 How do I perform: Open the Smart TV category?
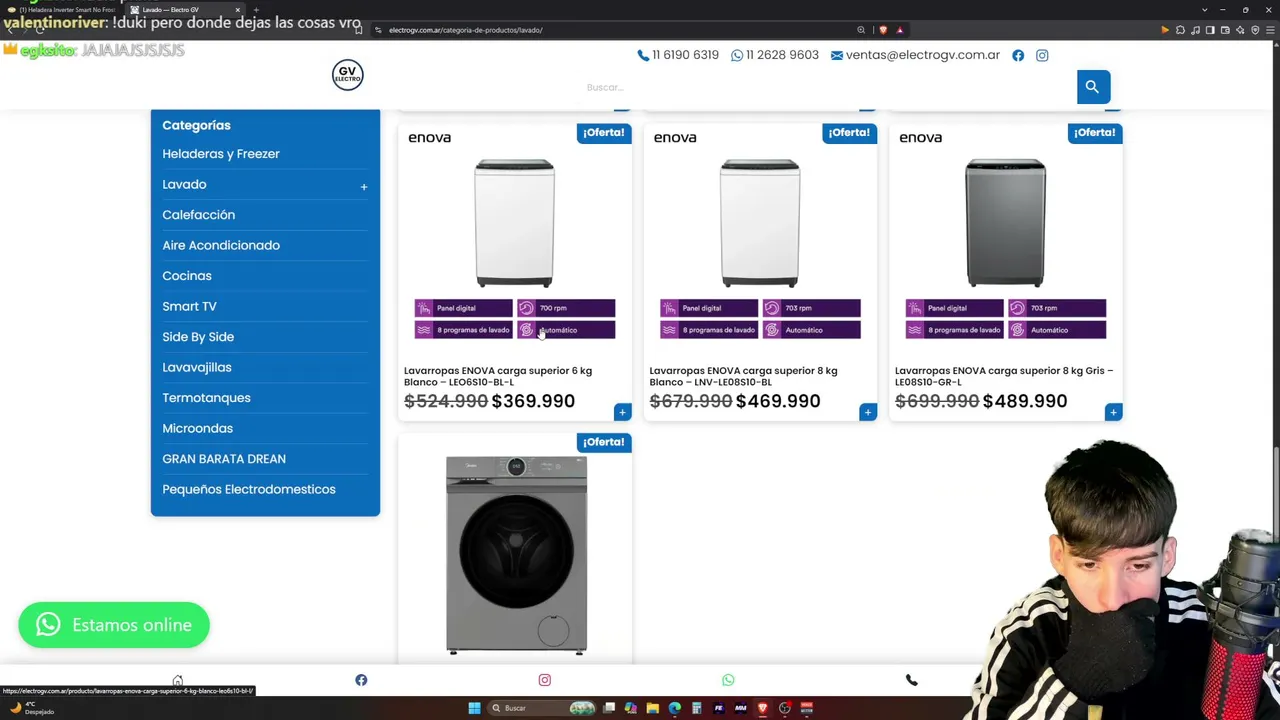[x=189, y=306]
